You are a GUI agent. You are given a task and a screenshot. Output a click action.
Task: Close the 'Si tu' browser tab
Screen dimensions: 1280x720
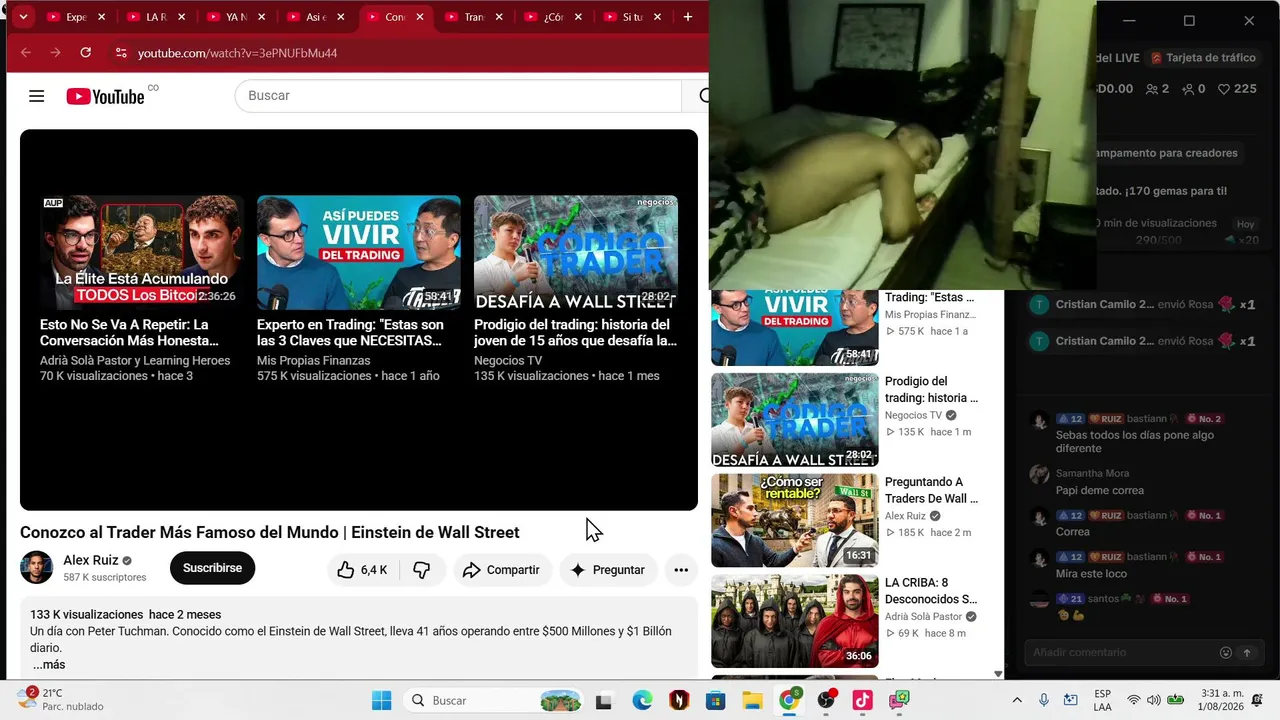(x=658, y=17)
